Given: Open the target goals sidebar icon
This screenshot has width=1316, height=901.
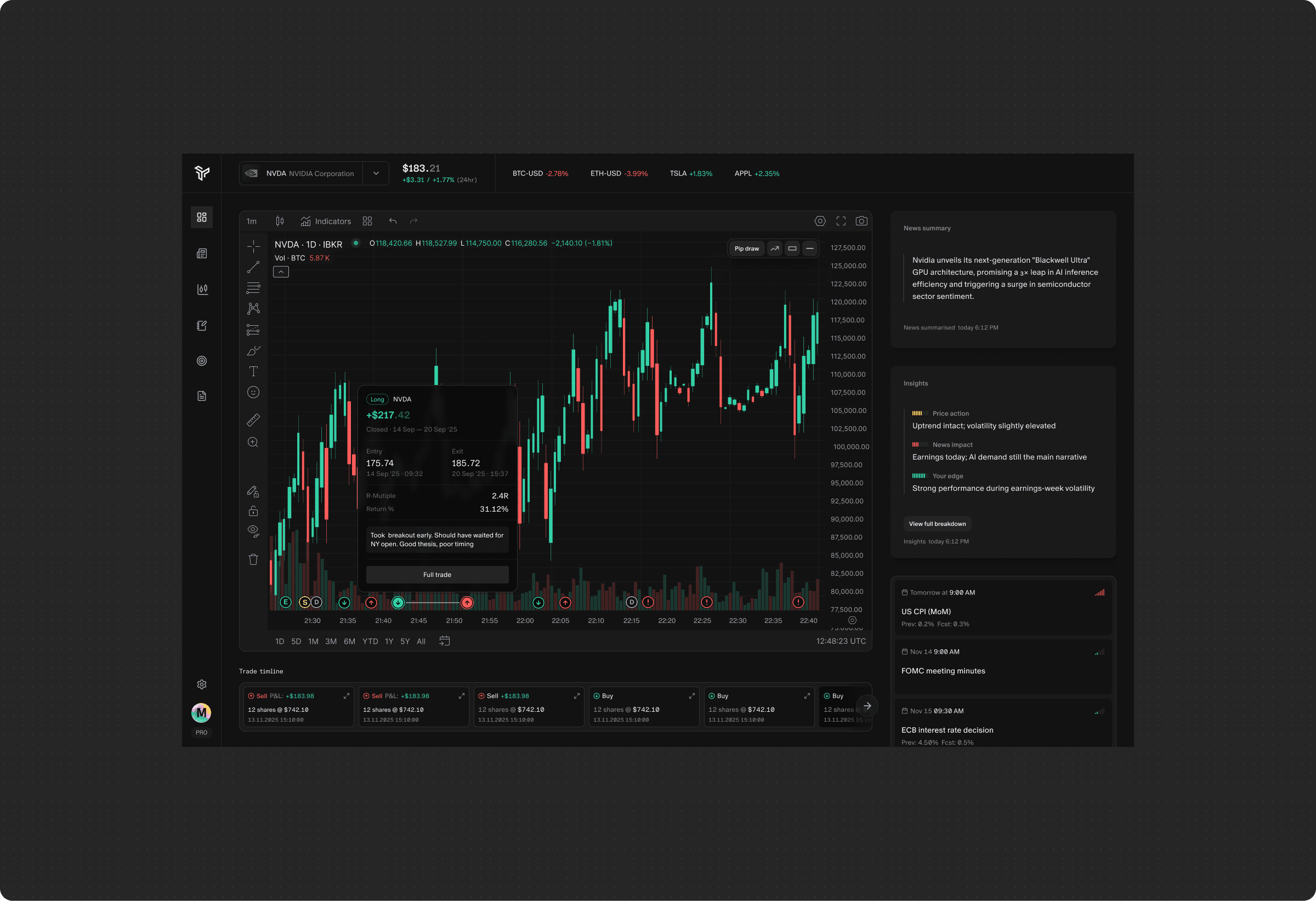Looking at the screenshot, I should [202, 361].
